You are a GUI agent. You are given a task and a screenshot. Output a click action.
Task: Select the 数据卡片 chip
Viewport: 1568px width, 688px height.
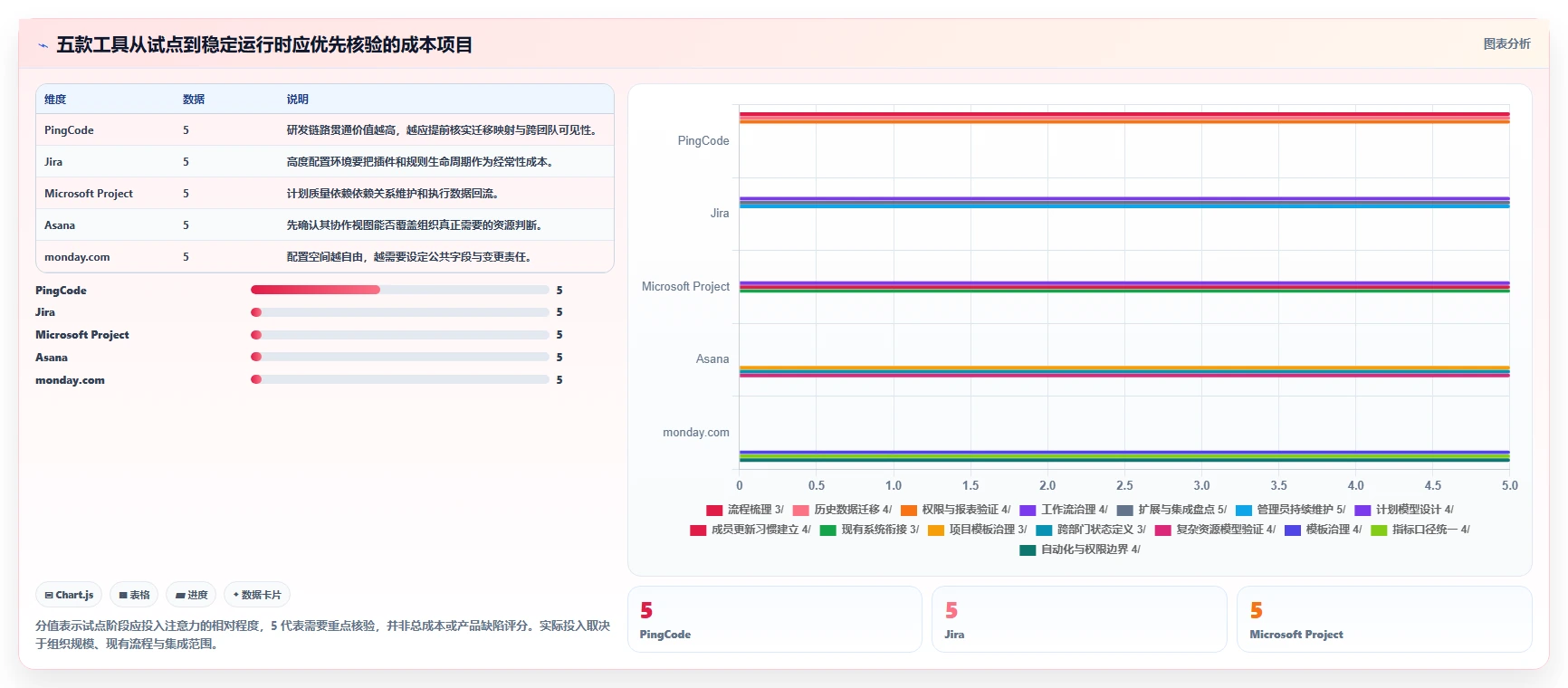257,595
